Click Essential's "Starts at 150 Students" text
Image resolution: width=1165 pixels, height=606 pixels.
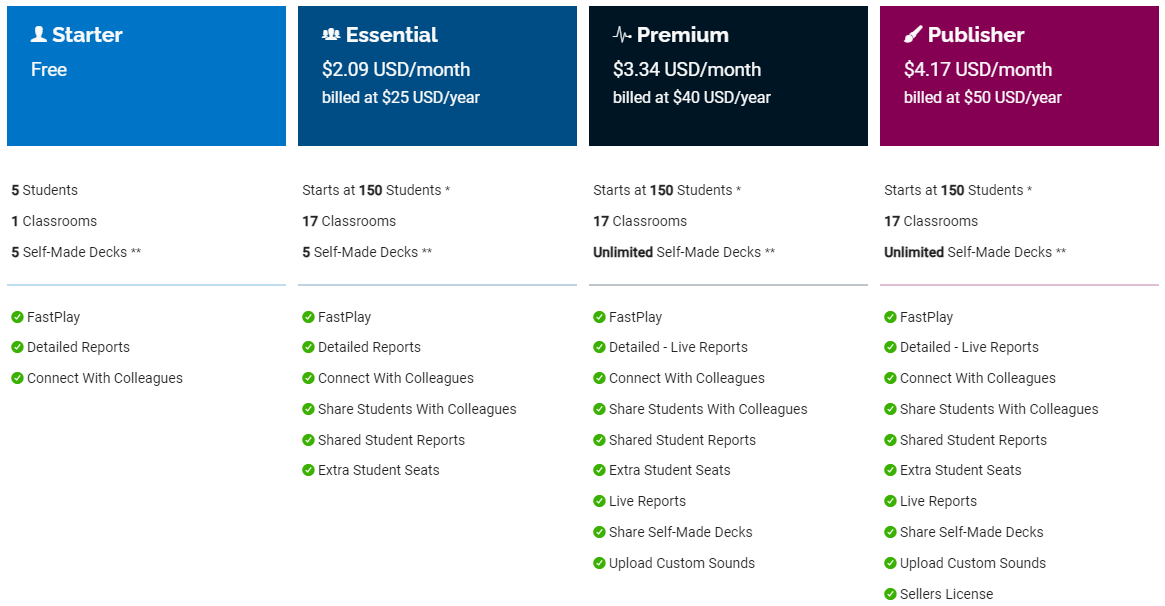[x=375, y=190]
